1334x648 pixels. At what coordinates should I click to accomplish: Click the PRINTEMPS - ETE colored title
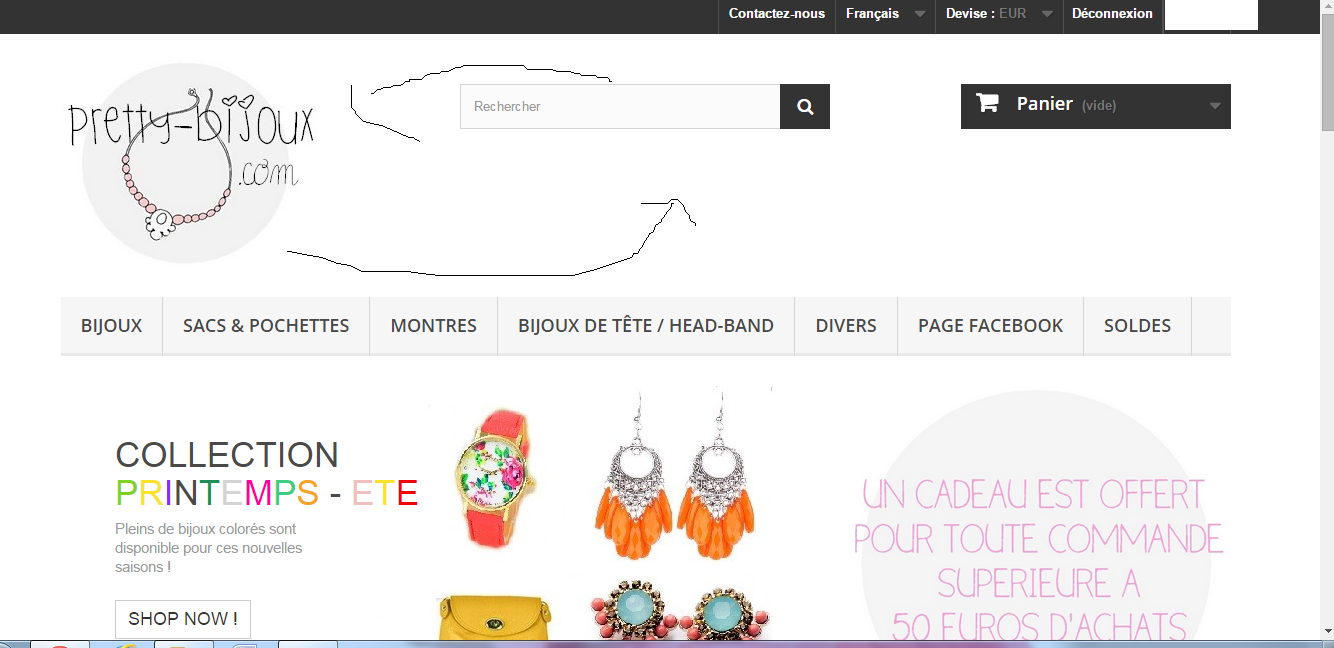[266, 493]
